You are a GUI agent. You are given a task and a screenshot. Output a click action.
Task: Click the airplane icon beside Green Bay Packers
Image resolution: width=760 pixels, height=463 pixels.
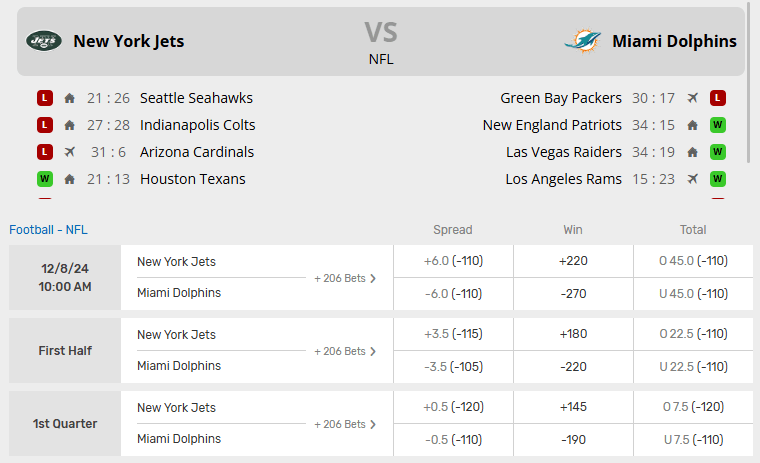click(x=692, y=98)
